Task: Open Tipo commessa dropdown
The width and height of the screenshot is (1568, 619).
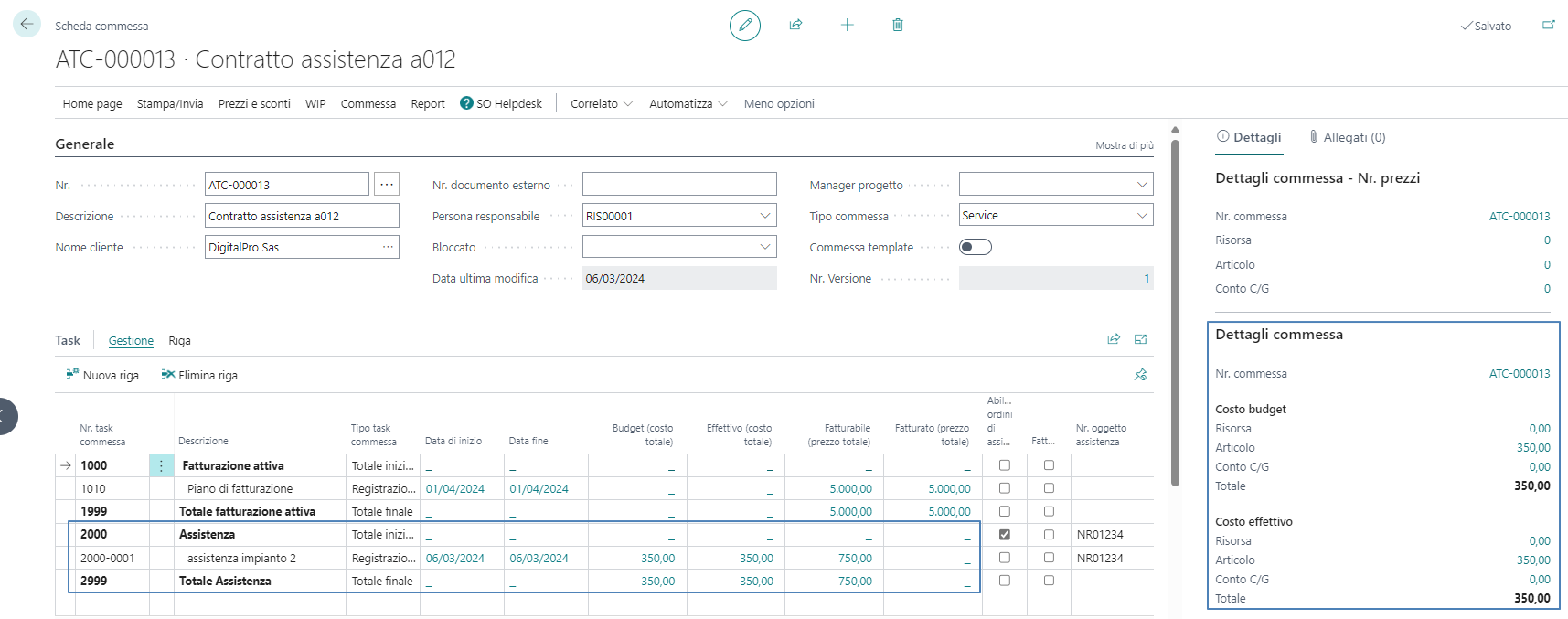Action: (x=1141, y=216)
